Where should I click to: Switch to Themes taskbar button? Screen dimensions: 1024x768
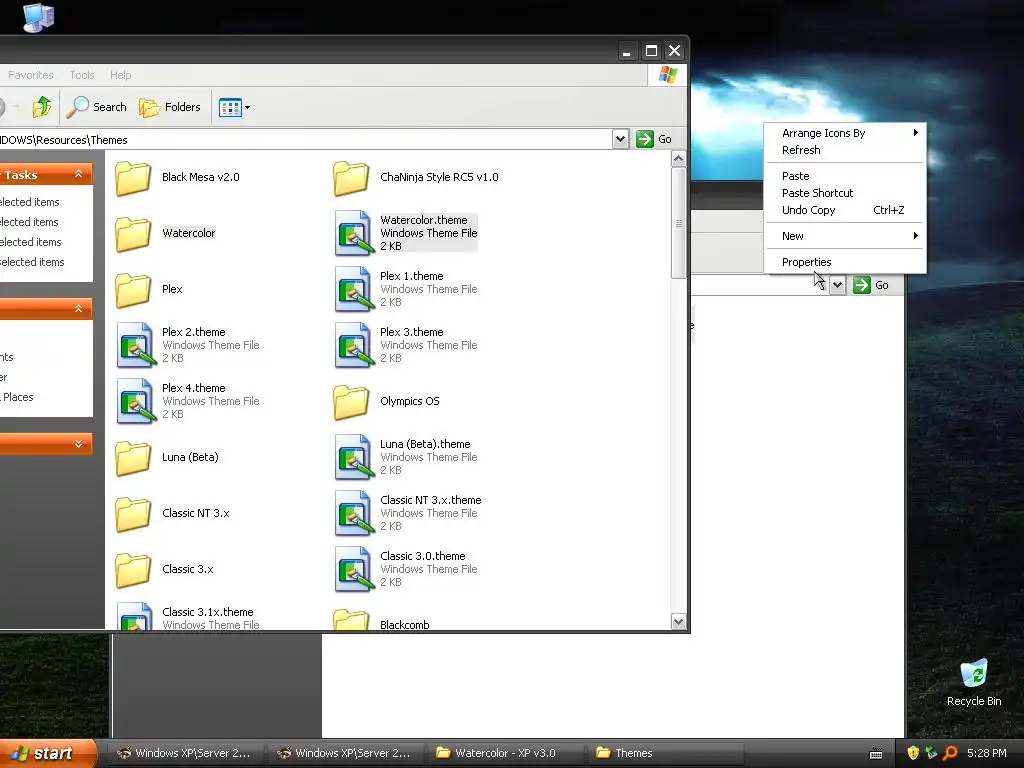pos(665,753)
